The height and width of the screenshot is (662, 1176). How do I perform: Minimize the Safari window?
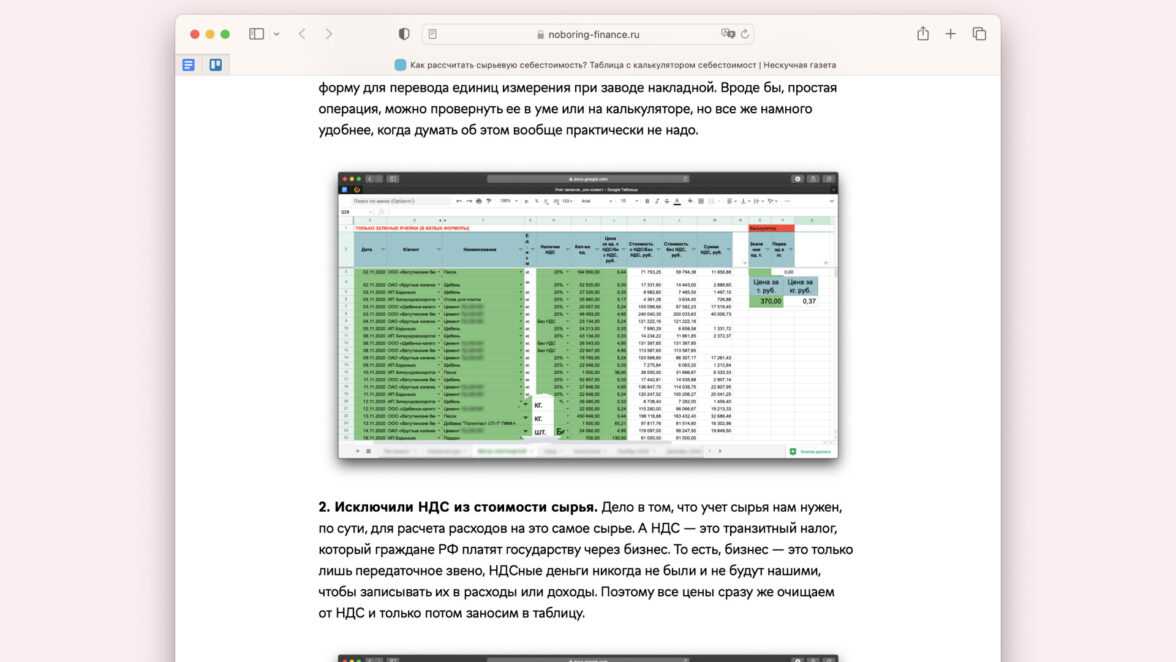[x=210, y=34]
